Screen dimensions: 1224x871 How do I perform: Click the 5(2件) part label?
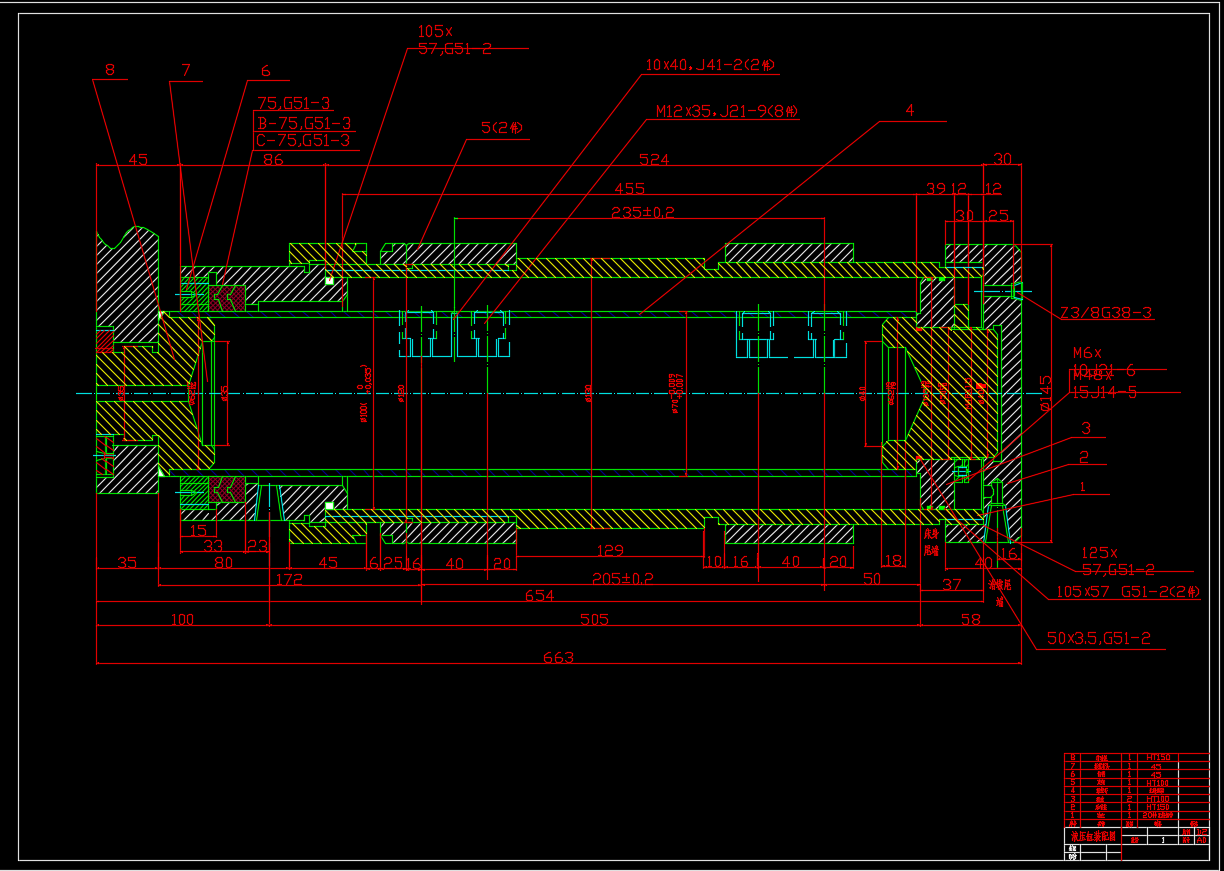coord(502,128)
